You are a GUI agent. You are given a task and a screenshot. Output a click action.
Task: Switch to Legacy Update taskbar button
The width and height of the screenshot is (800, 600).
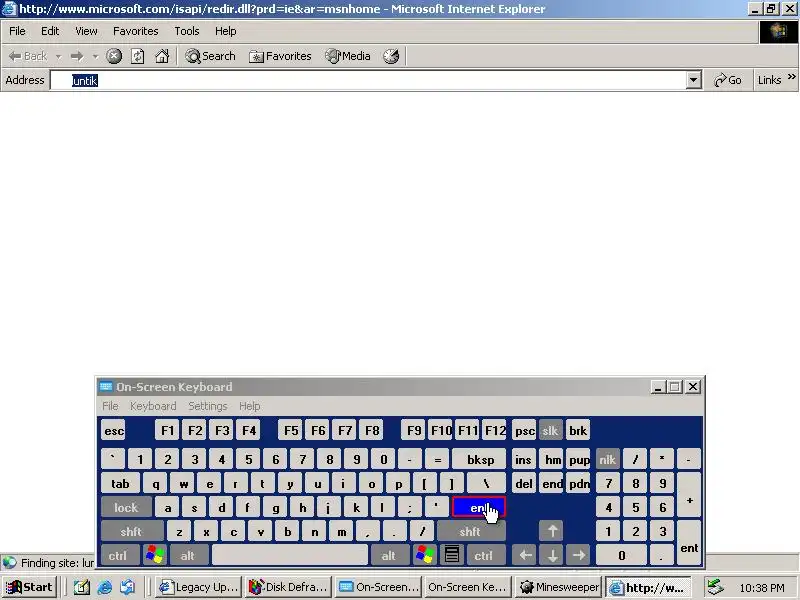pyautogui.click(x=198, y=587)
